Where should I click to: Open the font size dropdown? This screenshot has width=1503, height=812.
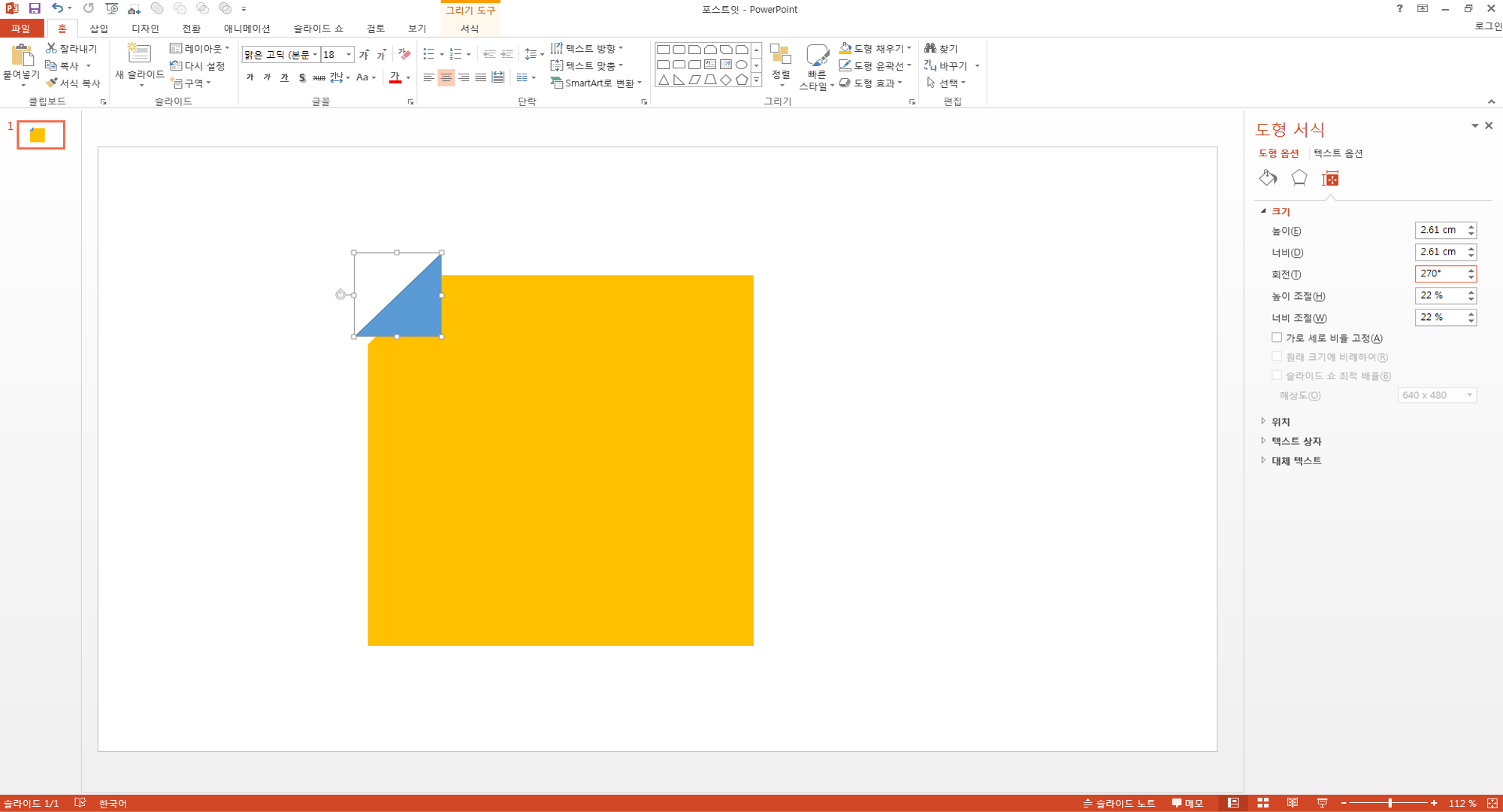(x=349, y=54)
